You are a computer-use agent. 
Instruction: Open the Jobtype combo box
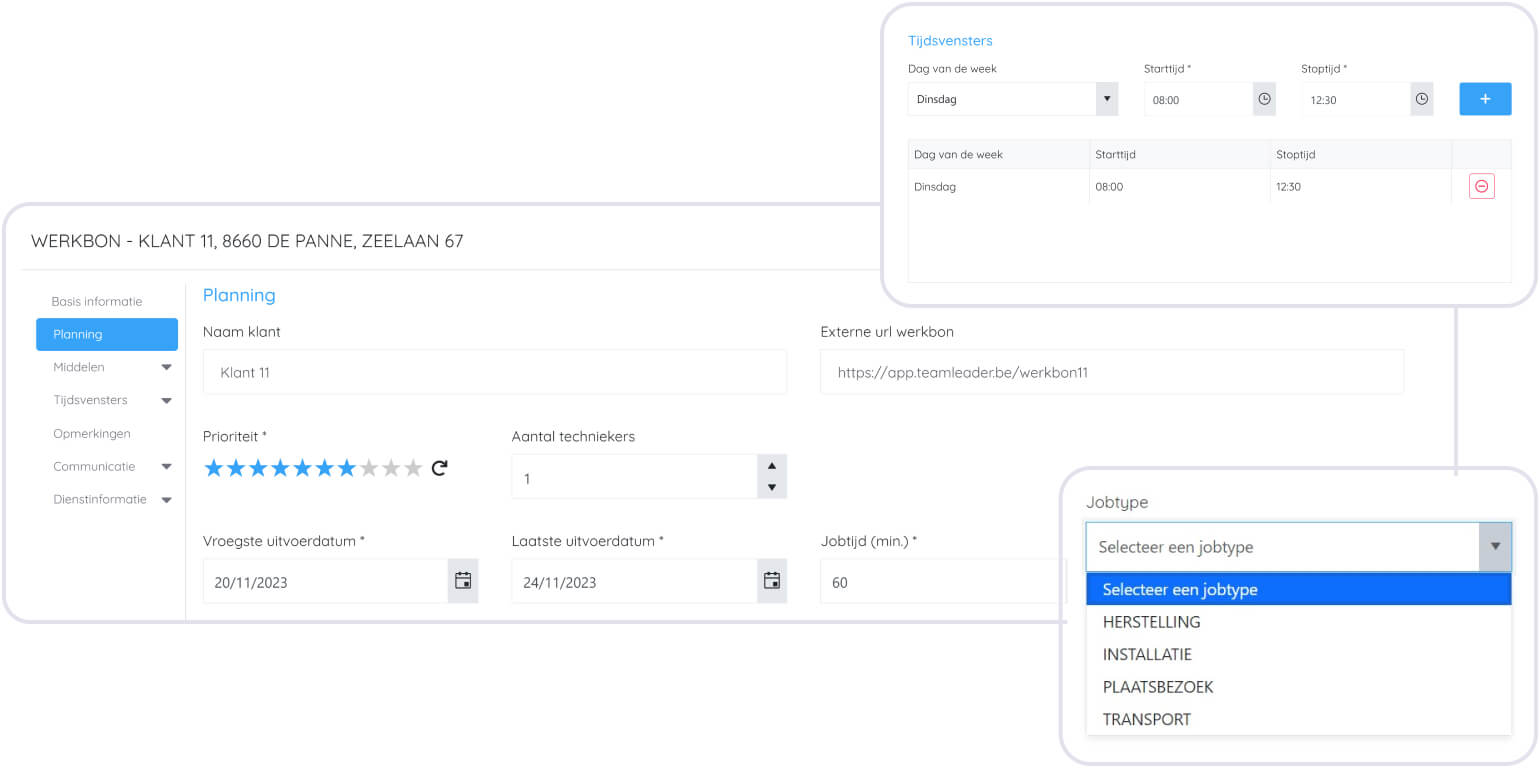(x=1298, y=546)
